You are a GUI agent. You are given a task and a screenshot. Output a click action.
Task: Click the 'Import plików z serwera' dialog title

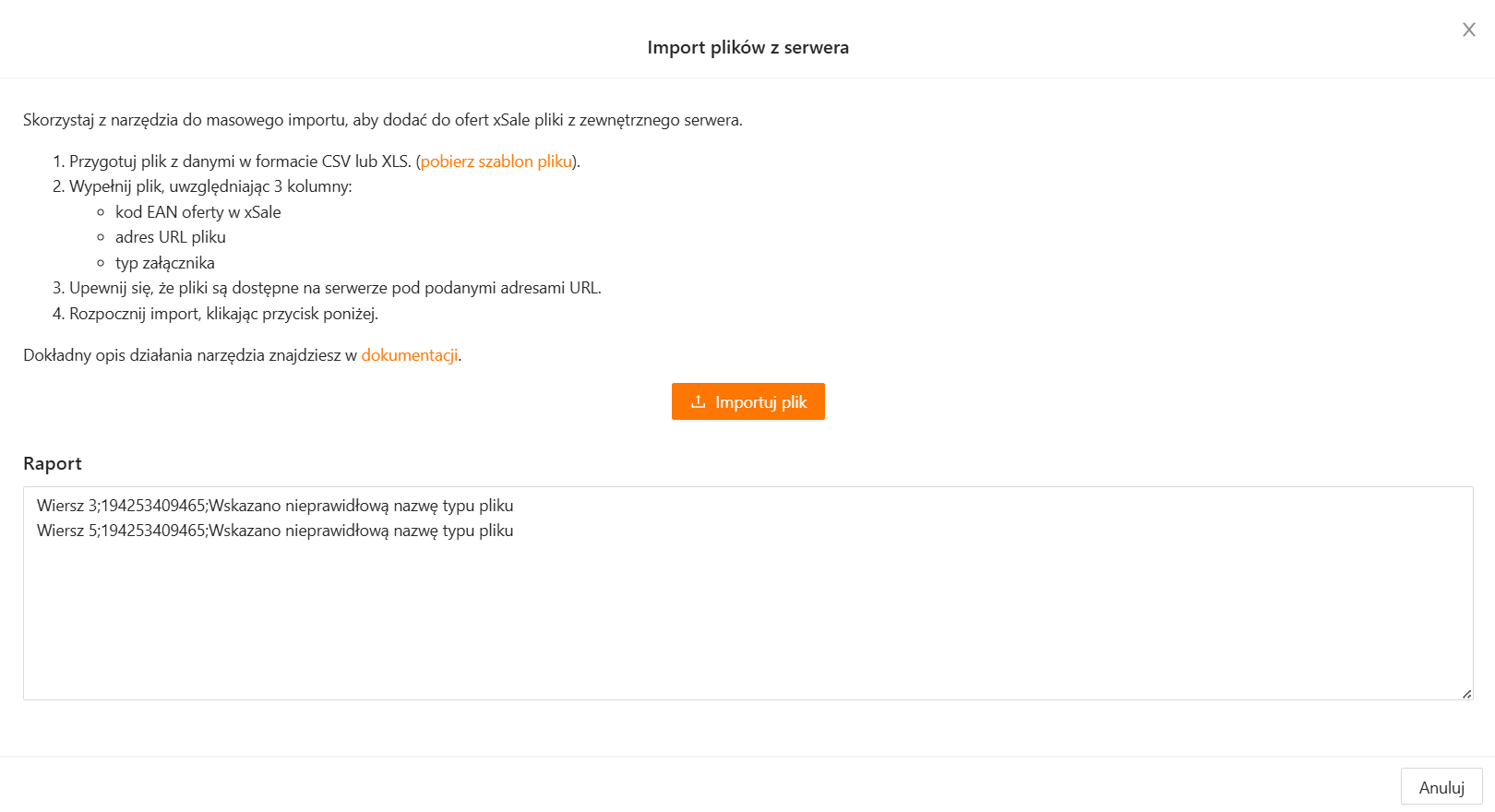click(x=747, y=48)
